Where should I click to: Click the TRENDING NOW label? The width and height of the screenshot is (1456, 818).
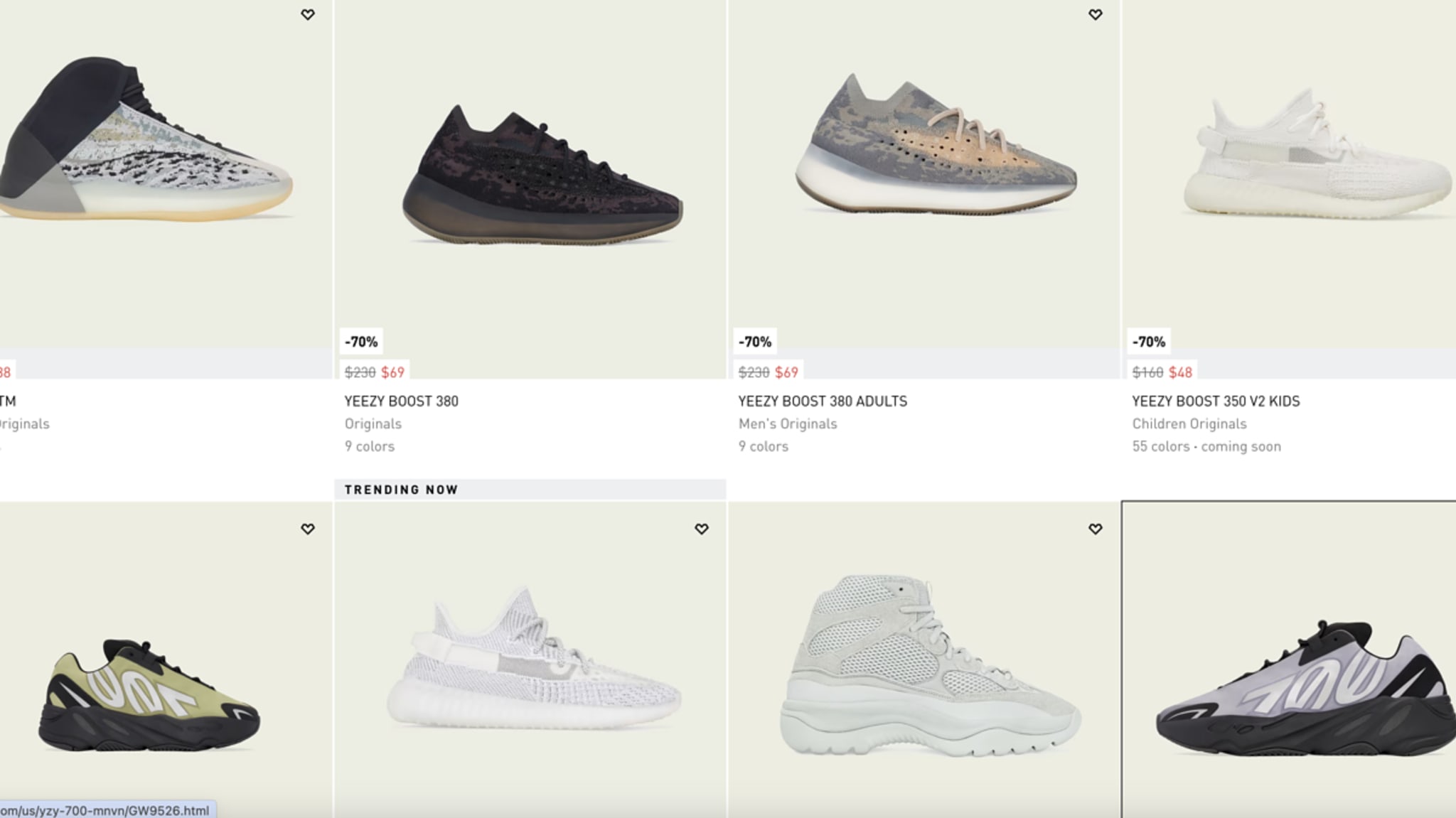(x=401, y=490)
